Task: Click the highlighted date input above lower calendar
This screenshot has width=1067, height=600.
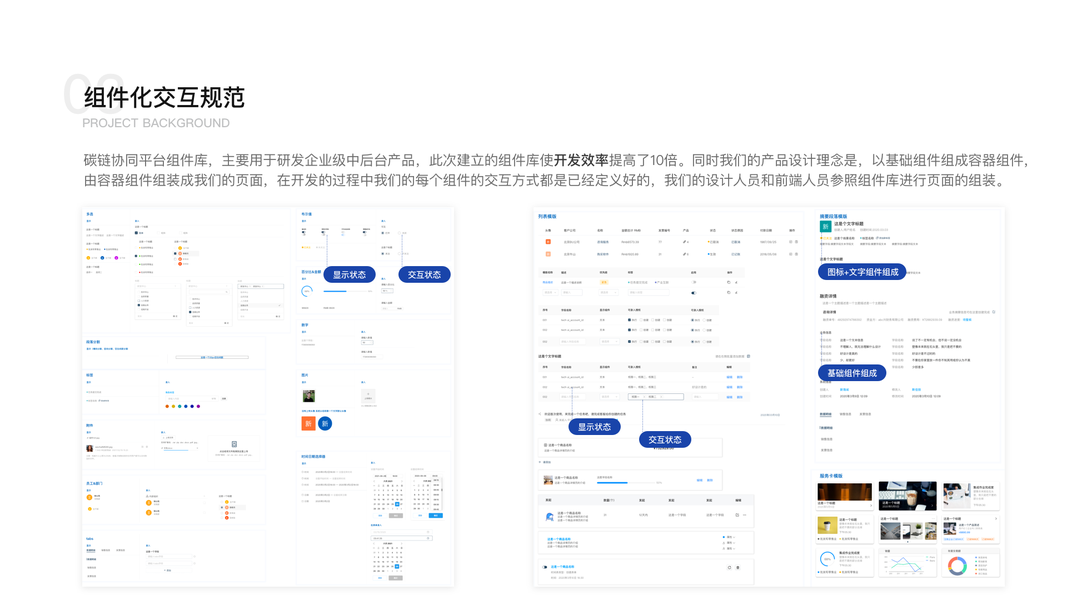Action: tap(401, 538)
